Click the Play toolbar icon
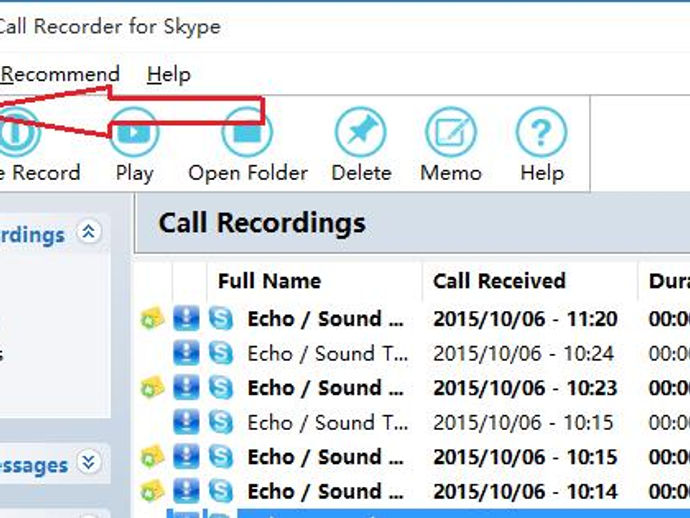Image resolution: width=690 pixels, height=518 pixels. point(134,132)
